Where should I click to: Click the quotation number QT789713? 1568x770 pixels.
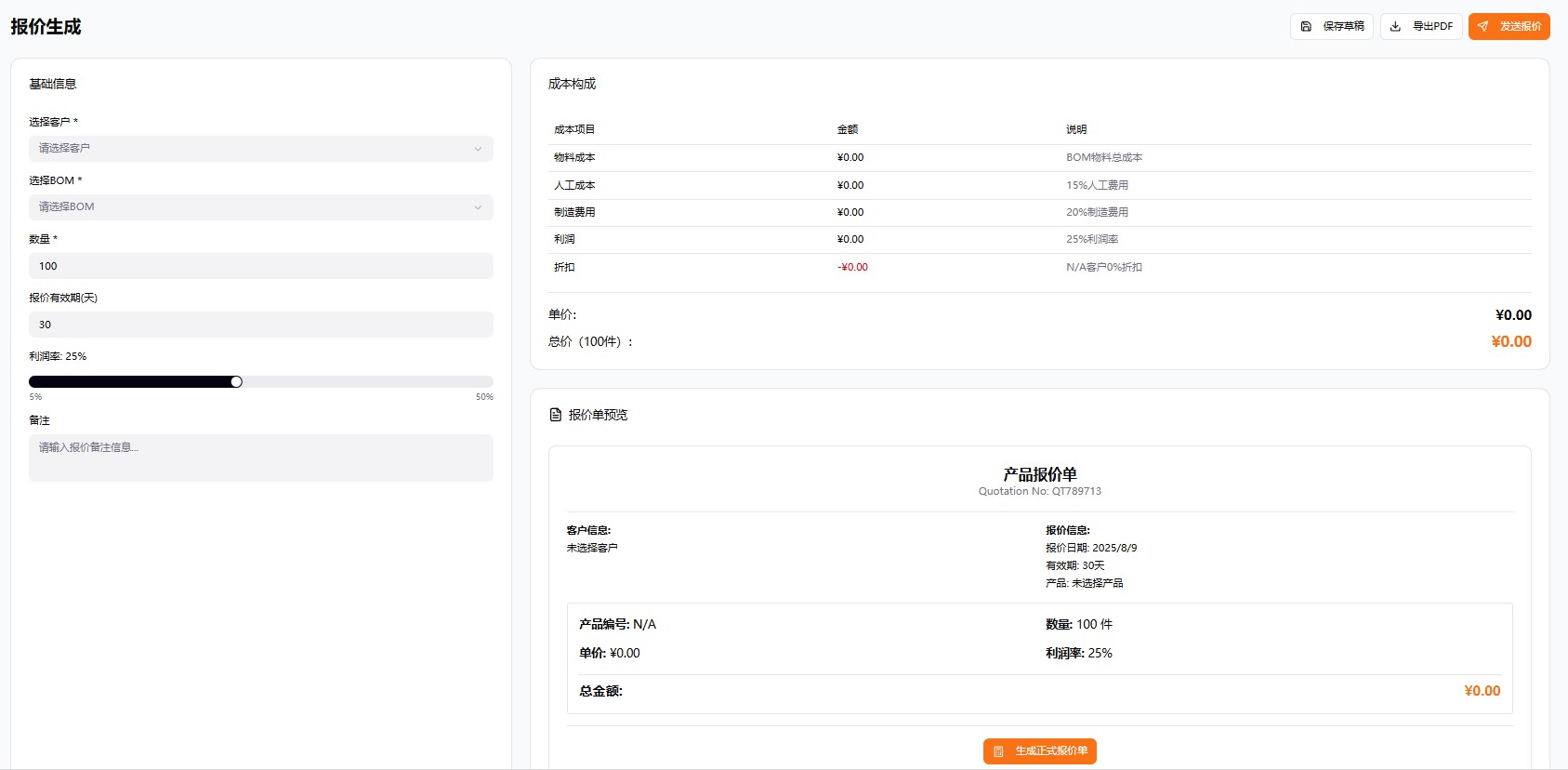coord(1076,492)
